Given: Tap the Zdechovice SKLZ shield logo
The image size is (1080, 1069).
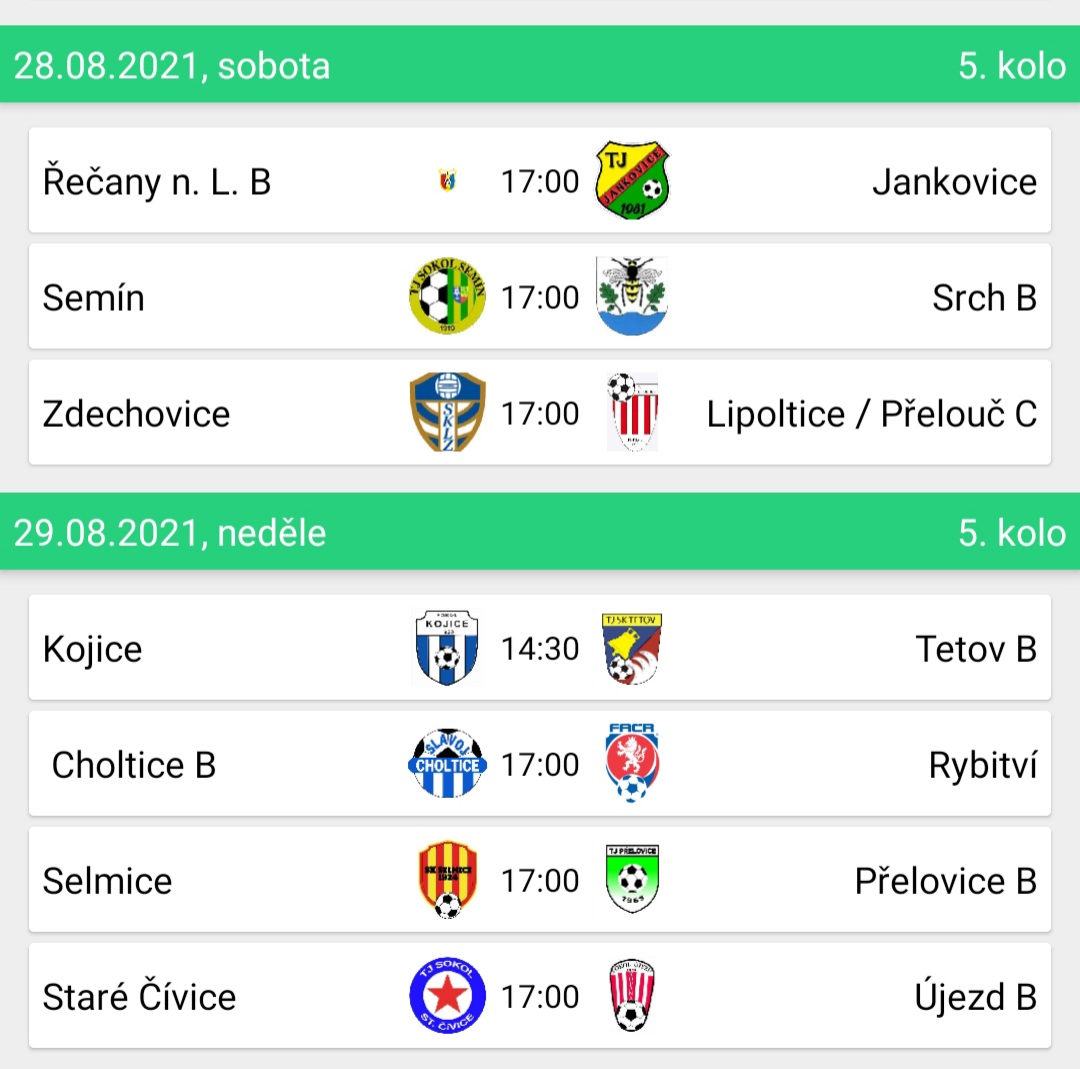Looking at the screenshot, I should pyautogui.click(x=447, y=412).
